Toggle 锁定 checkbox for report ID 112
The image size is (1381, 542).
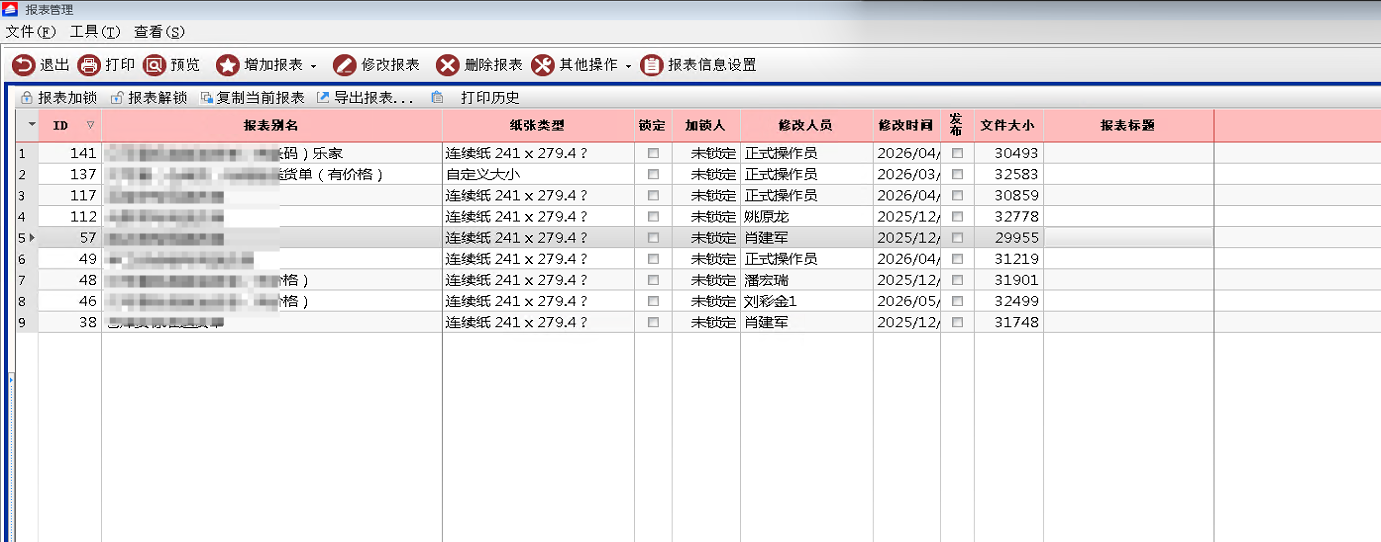[x=653, y=216]
